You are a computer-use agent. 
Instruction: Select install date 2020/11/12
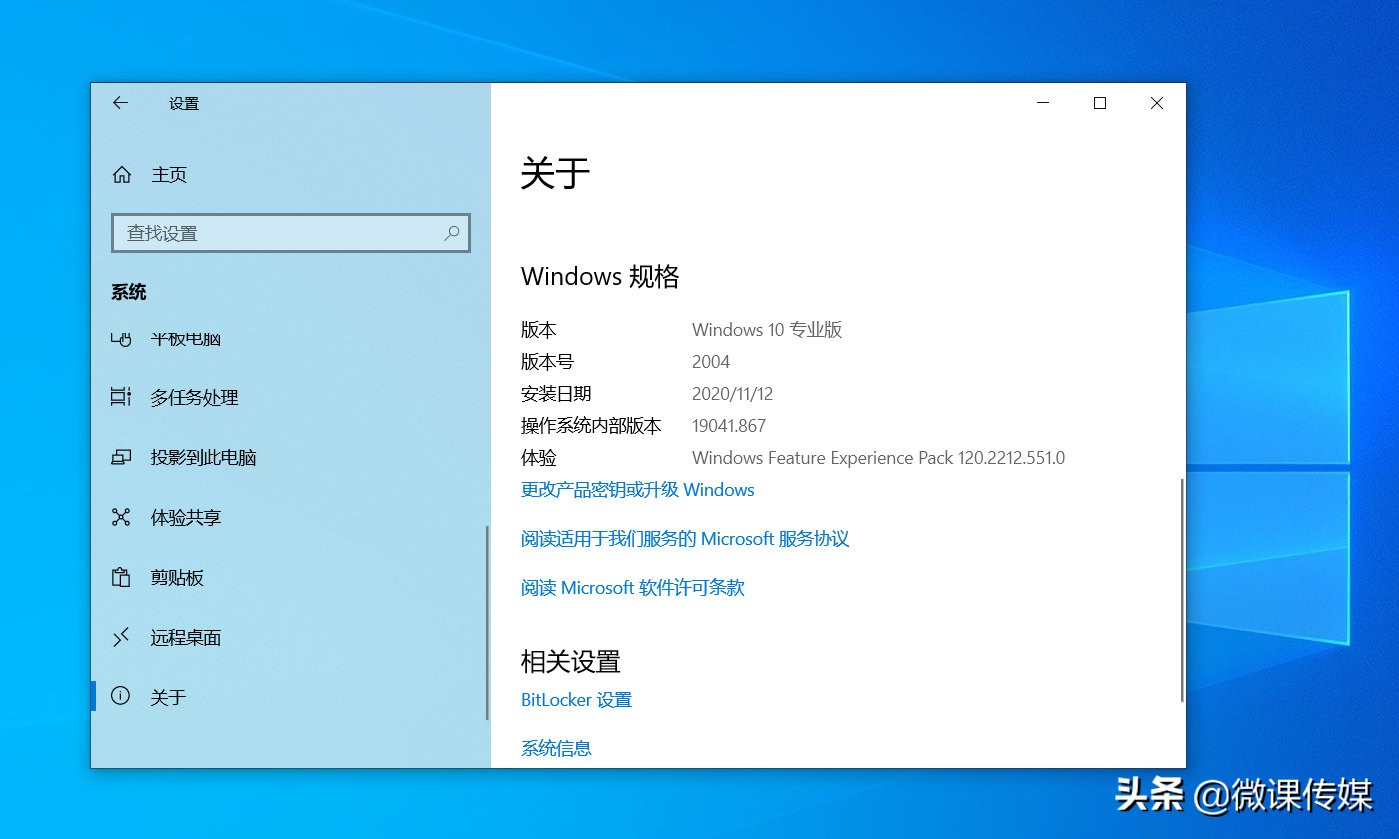pyautogui.click(x=732, y=394)
